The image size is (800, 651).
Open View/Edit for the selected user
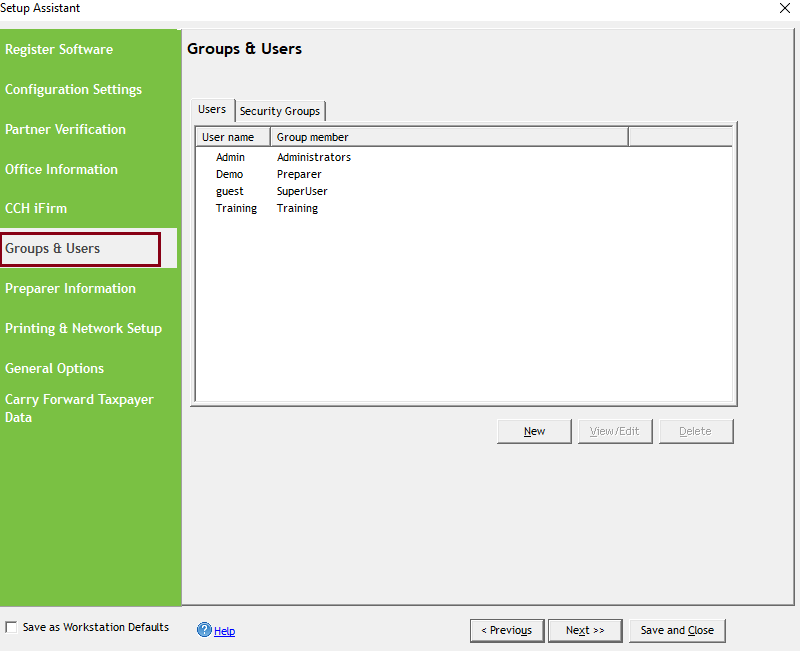pyautogui.click(x=615, y=431)
